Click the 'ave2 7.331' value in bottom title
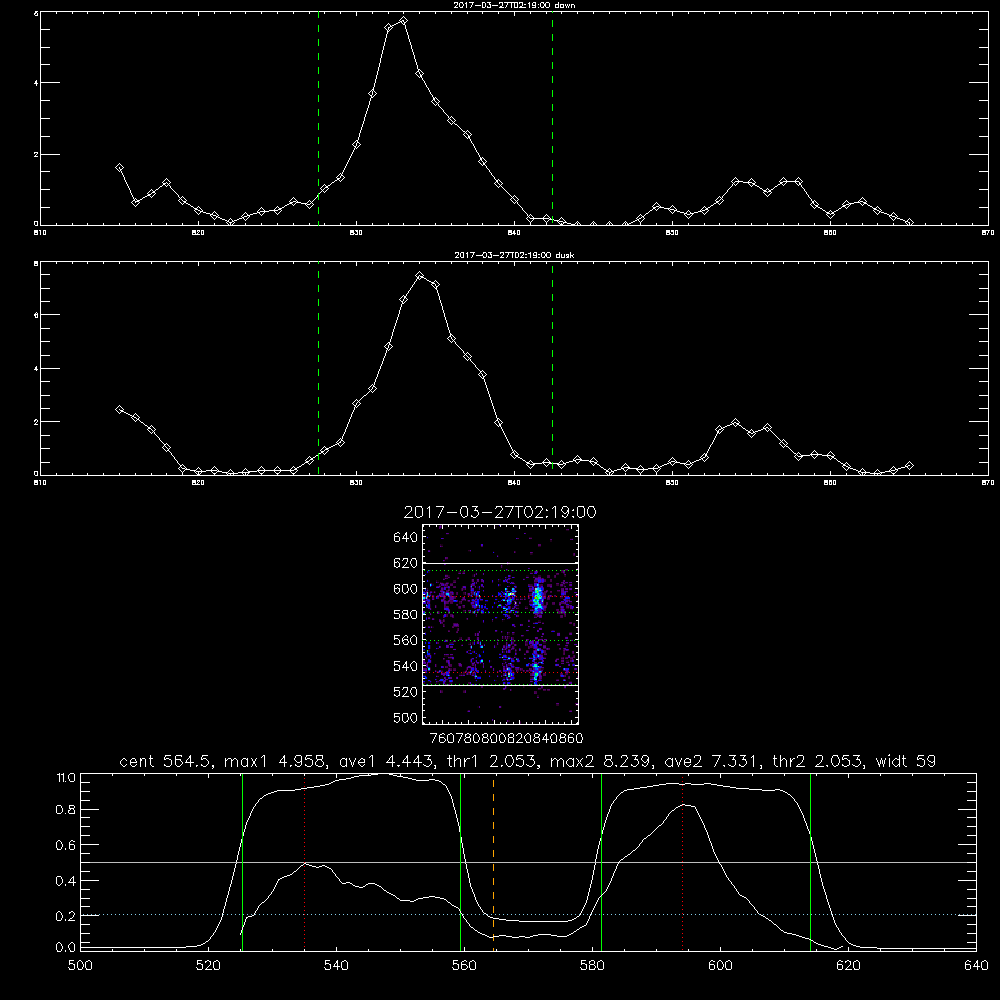The height and width of the screenshot is (1000, 1000). (x=713, y=761)
